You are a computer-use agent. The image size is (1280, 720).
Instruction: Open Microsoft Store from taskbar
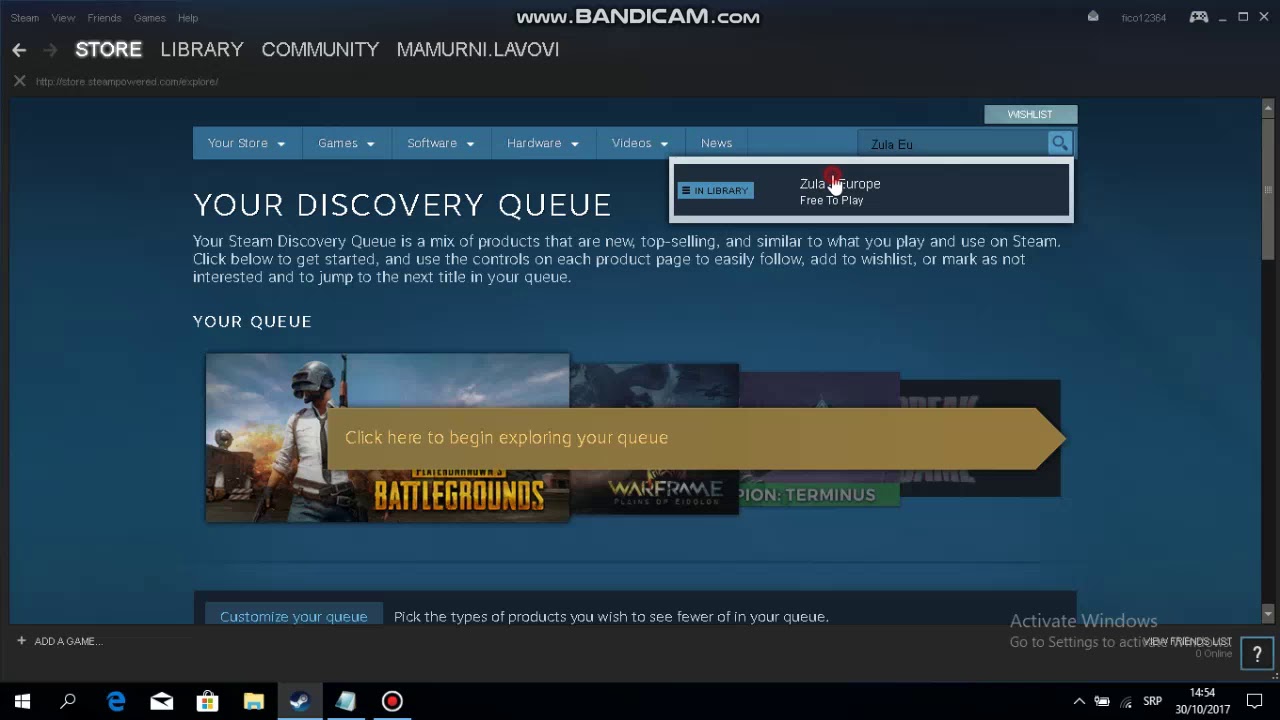207,701
